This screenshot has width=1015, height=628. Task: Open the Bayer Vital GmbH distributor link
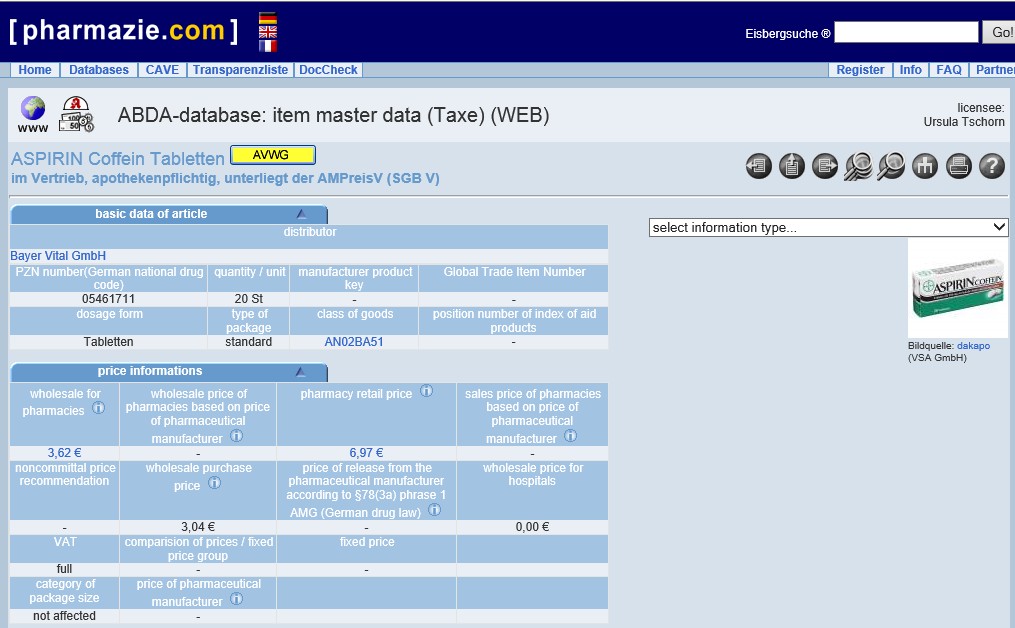[x=58, y=256]
